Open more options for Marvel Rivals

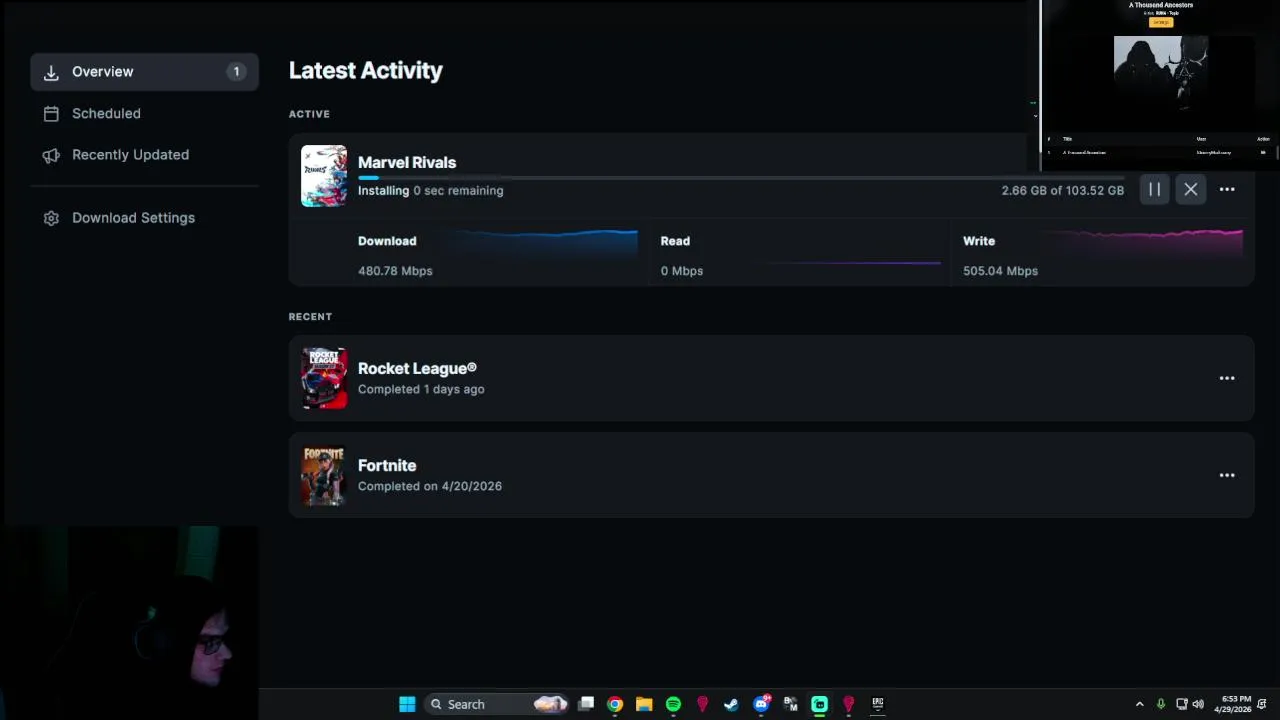click(x=1227, y=189)
